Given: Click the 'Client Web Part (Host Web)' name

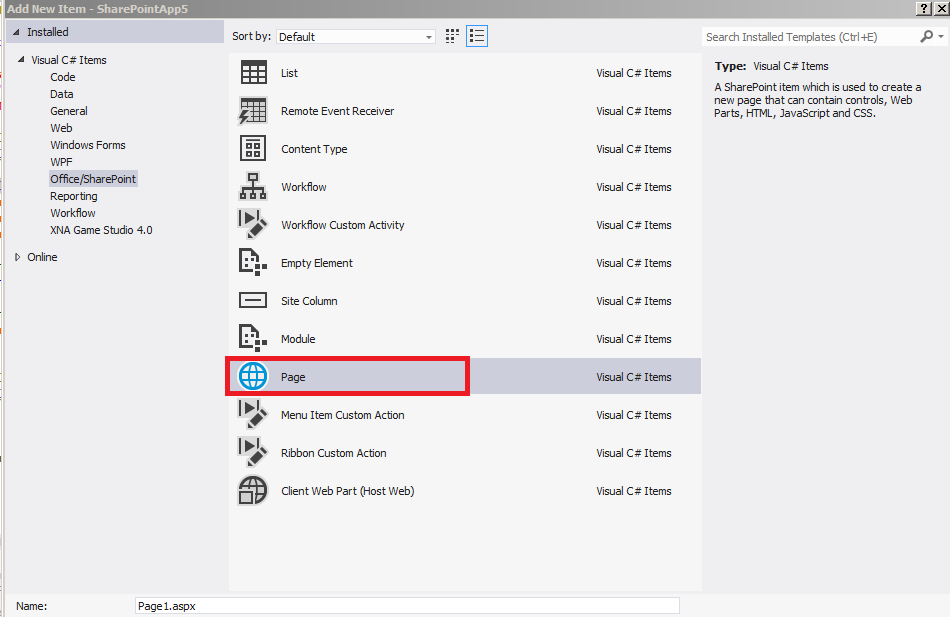Looking at the screenshot, I should [348, 491].
